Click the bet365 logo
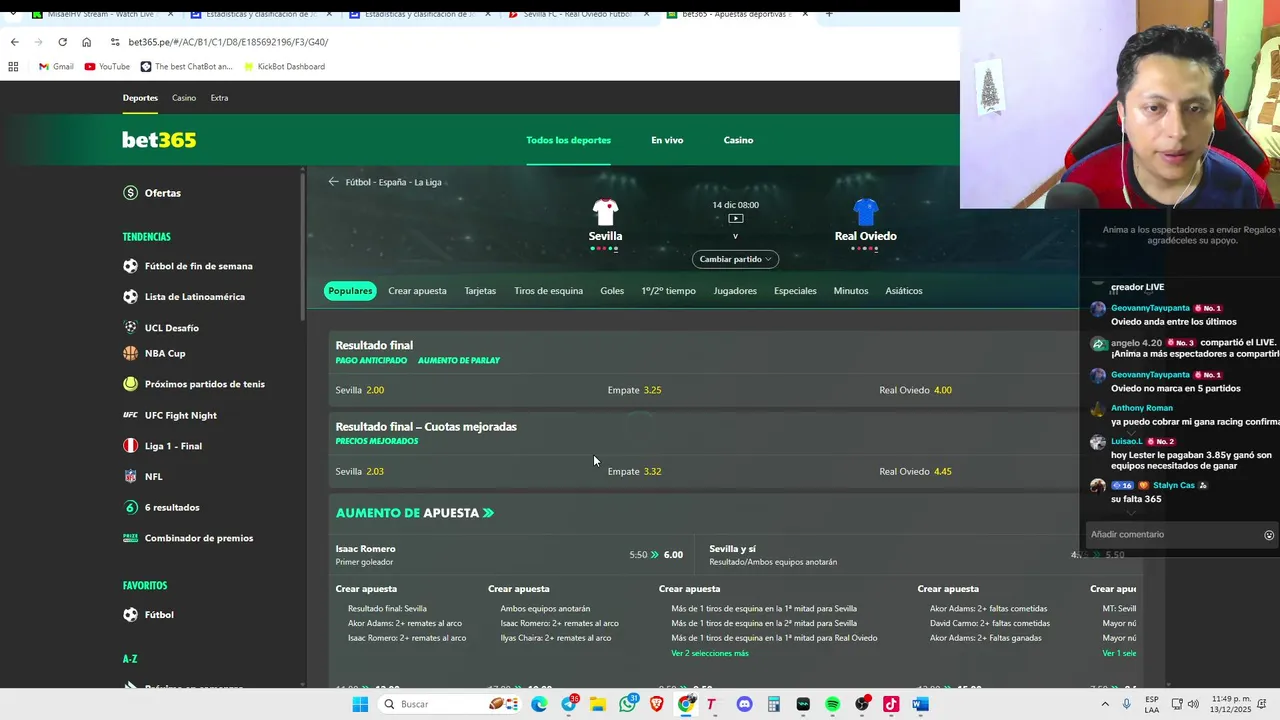The image size is (1280, 720). click(159, 140)
